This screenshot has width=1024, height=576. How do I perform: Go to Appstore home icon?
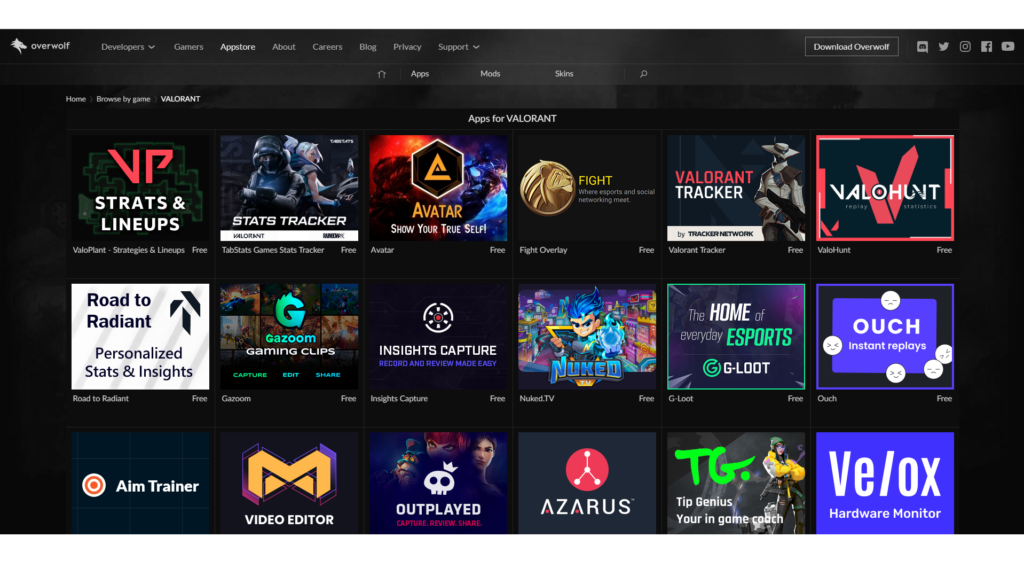[x=381, y=74]
